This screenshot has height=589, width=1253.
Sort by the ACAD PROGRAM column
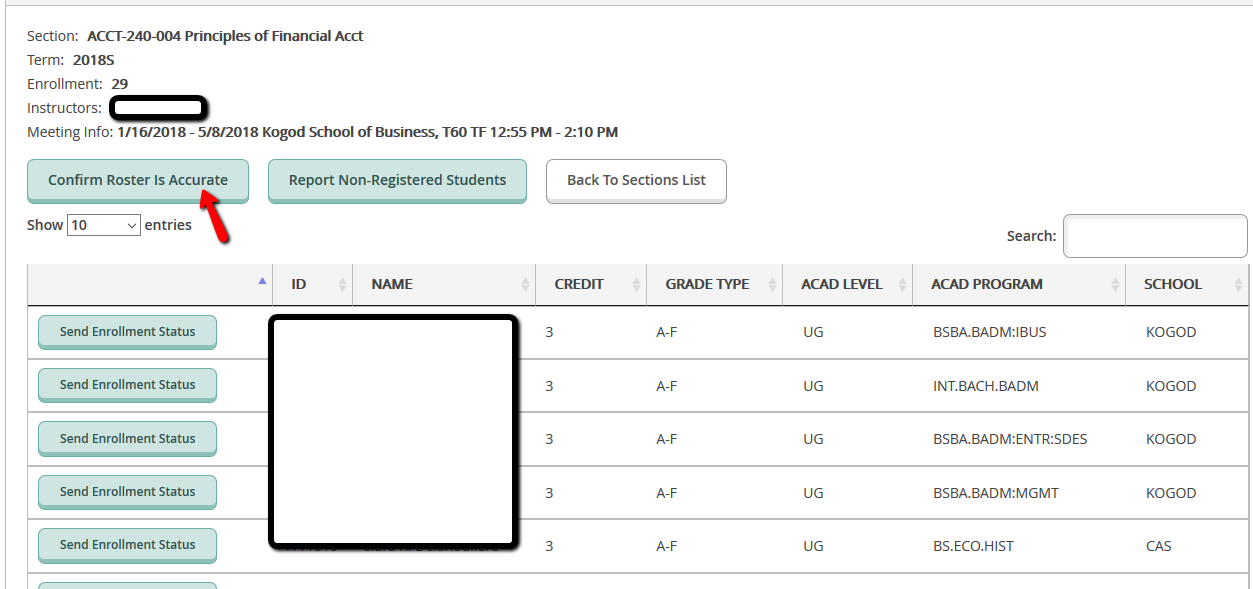987,284
